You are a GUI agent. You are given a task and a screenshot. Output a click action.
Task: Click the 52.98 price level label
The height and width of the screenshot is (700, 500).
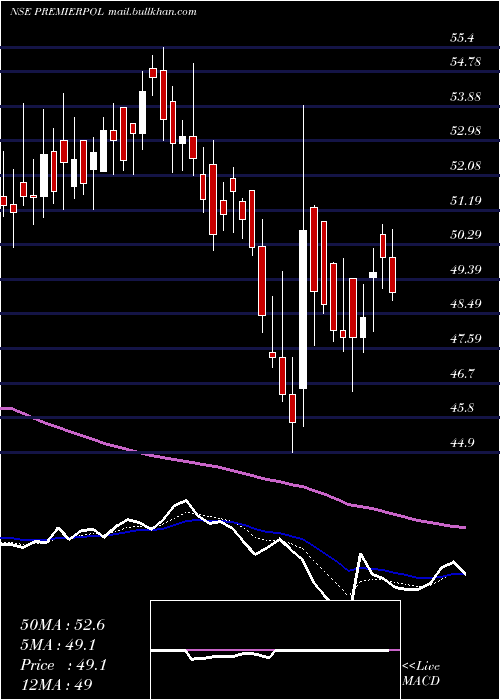(x=465, y=131)
